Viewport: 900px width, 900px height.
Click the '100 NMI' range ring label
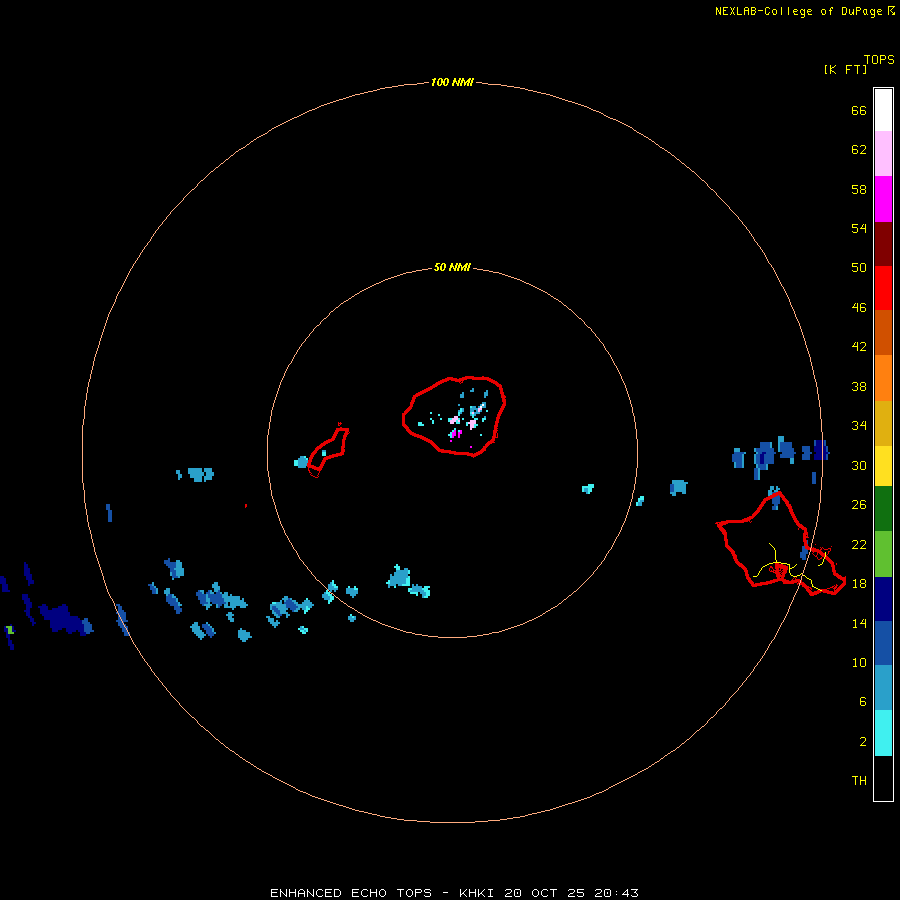click(452, 82)
